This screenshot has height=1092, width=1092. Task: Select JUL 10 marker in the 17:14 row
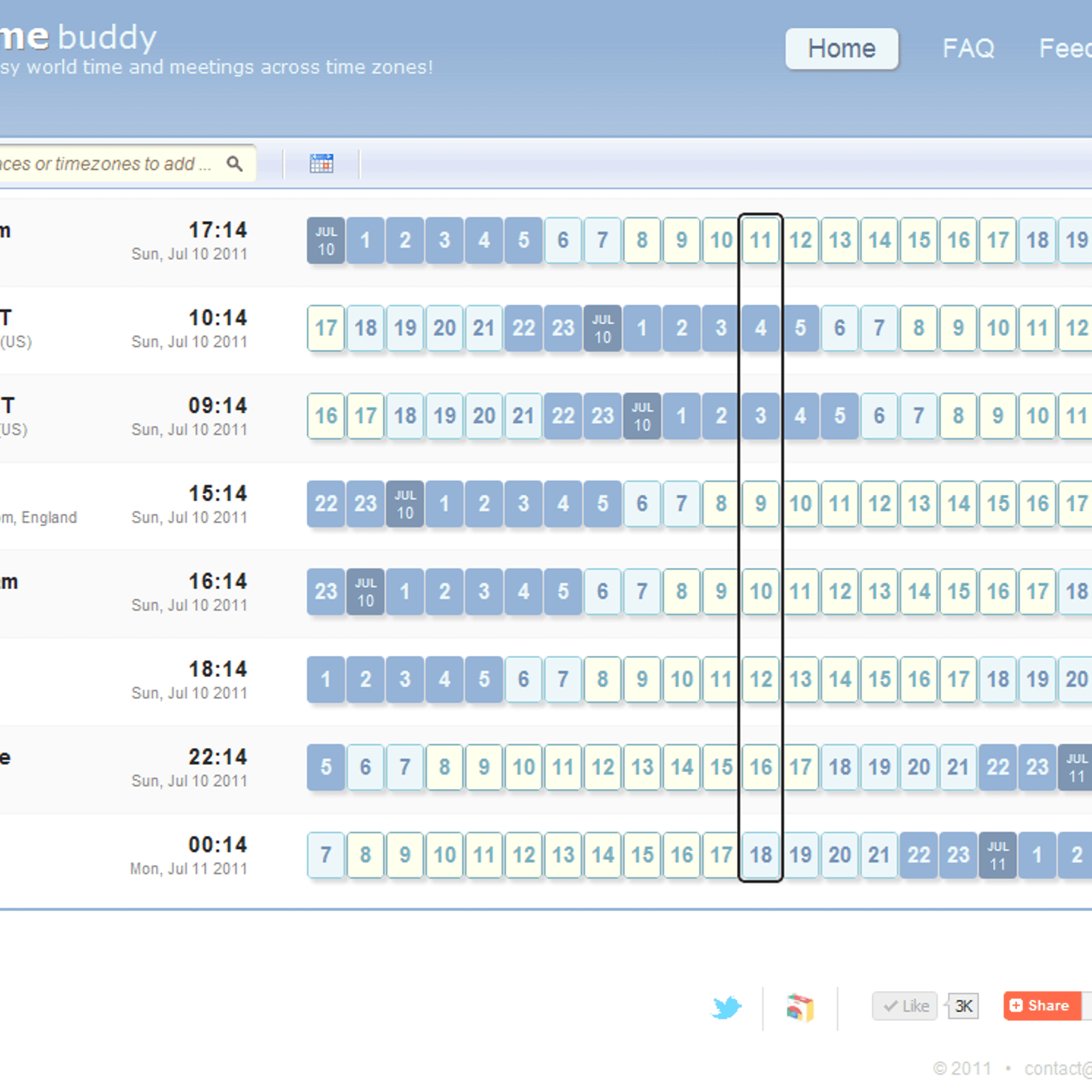pyautogui.click(x=326, y=241)
